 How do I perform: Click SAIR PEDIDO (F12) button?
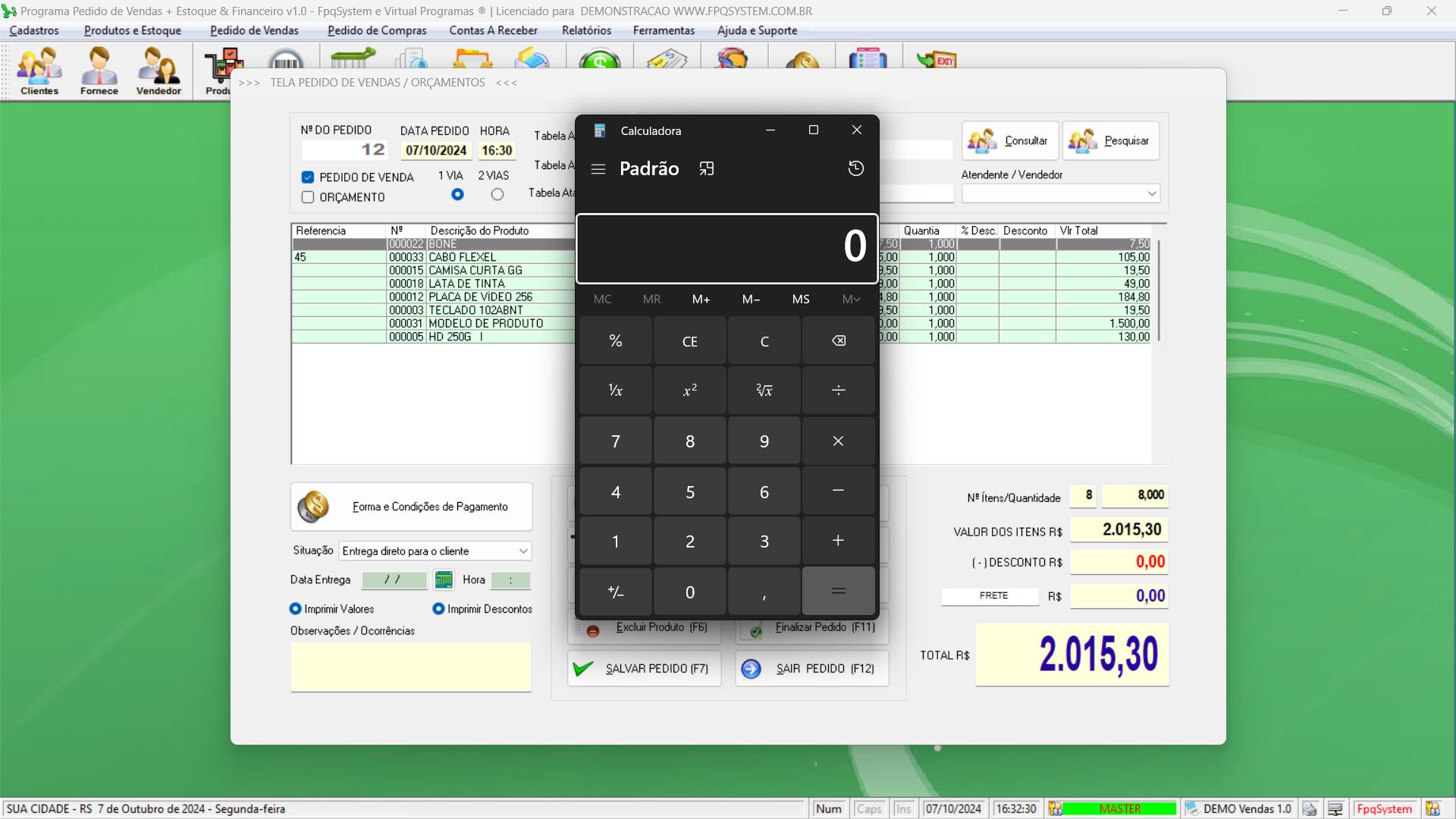point(812,668)
